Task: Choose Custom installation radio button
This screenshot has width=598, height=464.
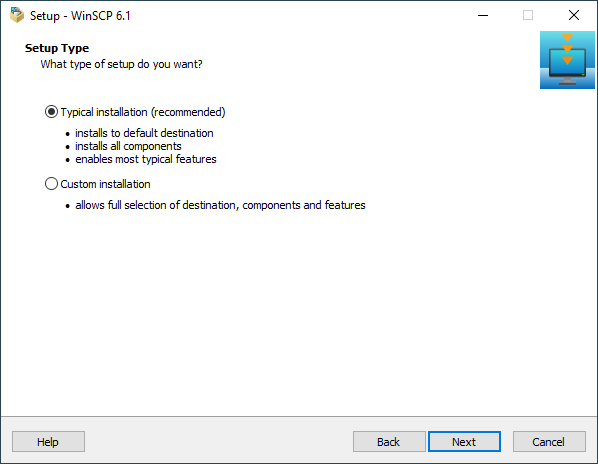Action: point(51,184)
